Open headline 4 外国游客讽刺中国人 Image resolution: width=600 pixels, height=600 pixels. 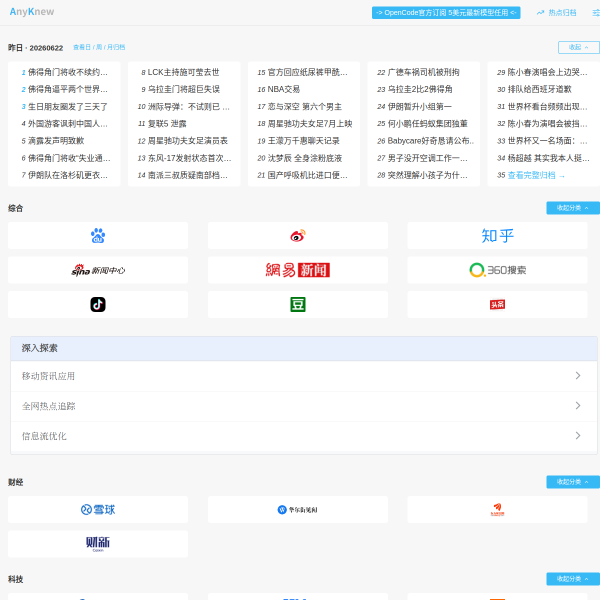[x=68, y=124]
